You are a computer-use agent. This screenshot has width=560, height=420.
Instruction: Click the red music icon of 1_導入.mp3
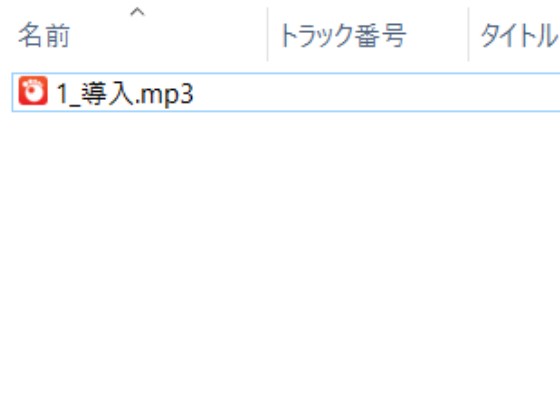(33, 91)
